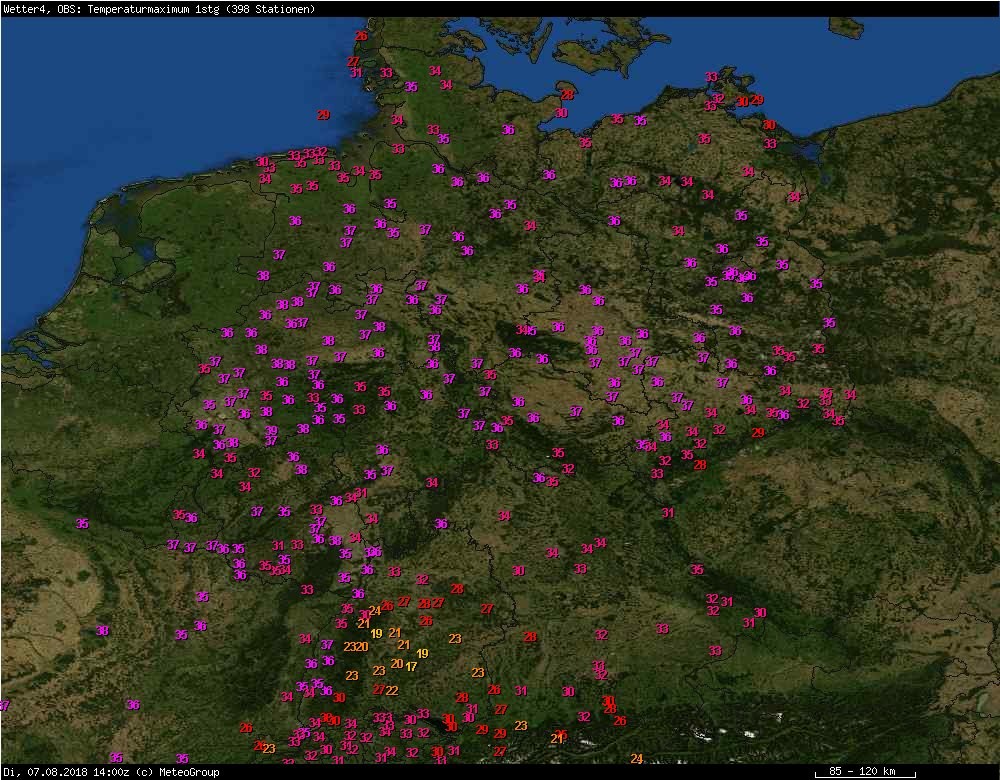Select the magenta 39 reading near Cologne area
Viewport: 1000px width, 780px height.
271,430
